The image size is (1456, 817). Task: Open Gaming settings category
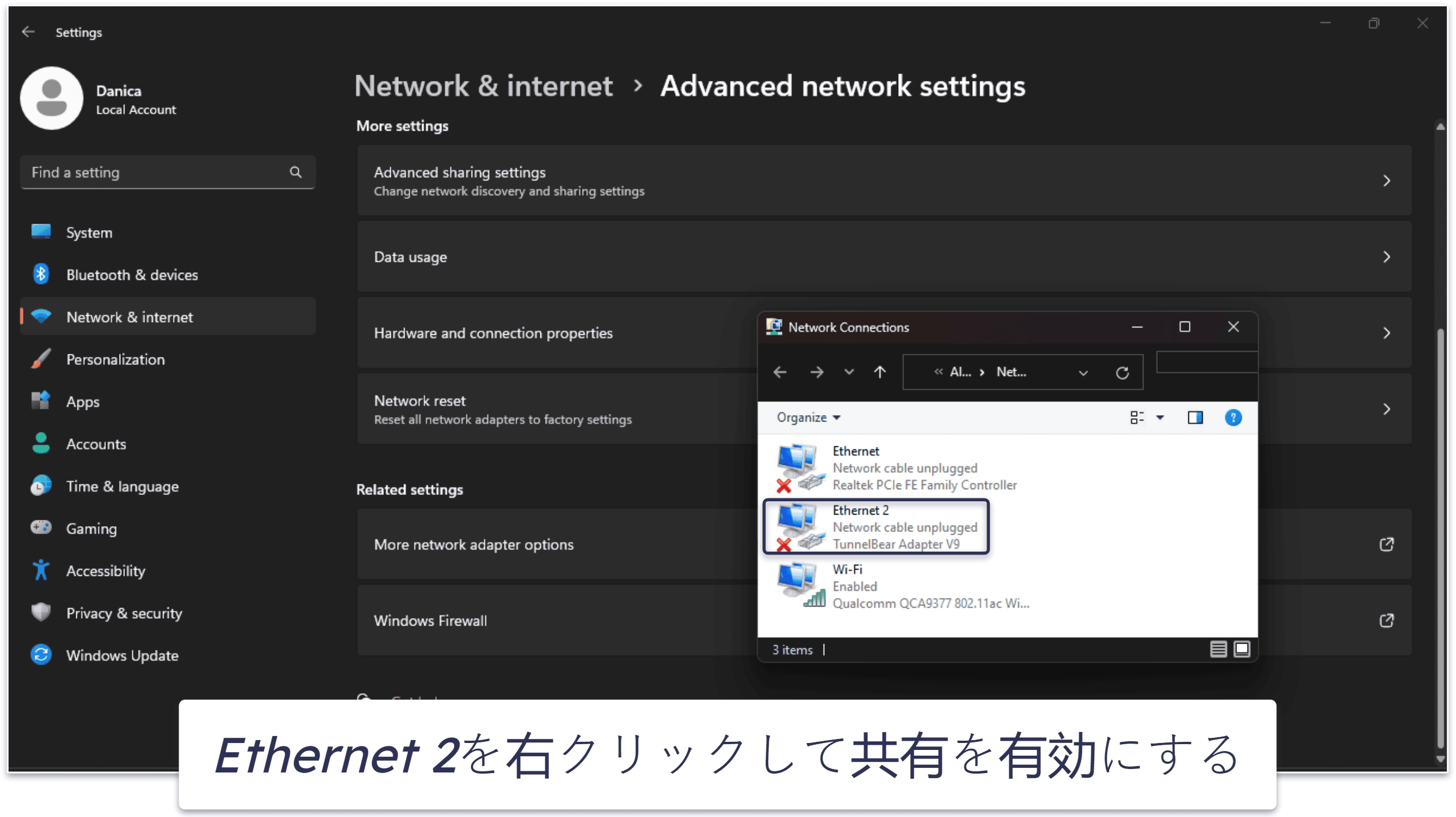pos(168,528)
